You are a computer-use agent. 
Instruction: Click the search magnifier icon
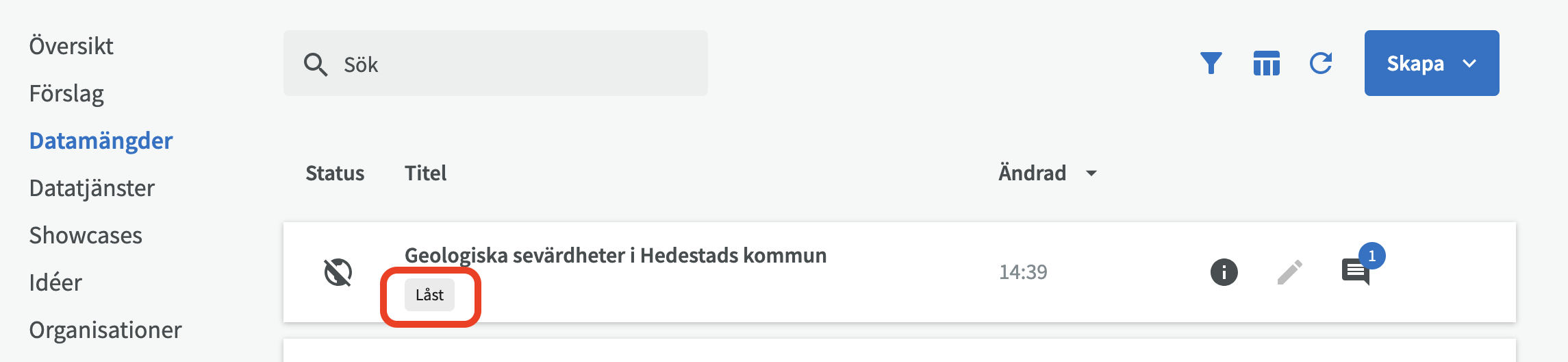pyautogui.click(x=316, y=64)
